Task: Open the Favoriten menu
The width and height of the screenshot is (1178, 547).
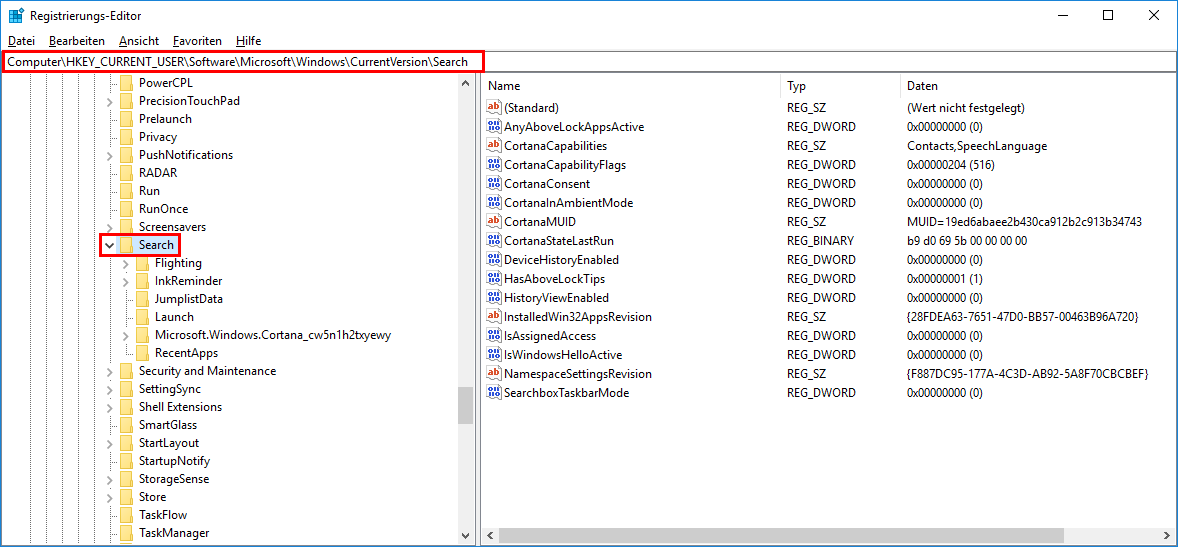Action: tap(197, 41)
